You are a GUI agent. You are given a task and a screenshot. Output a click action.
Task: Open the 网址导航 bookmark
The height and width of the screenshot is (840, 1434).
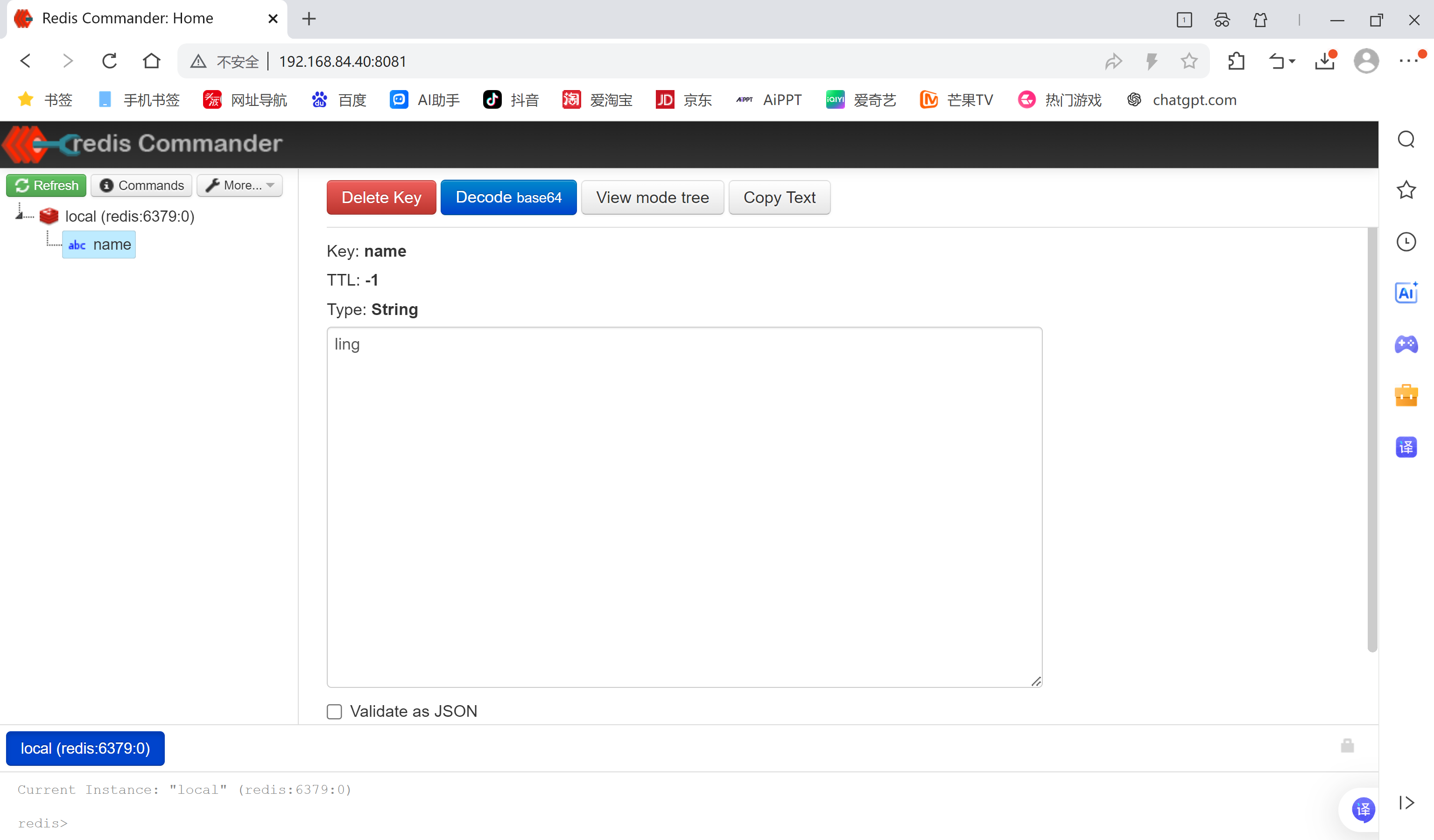(245, 100)
